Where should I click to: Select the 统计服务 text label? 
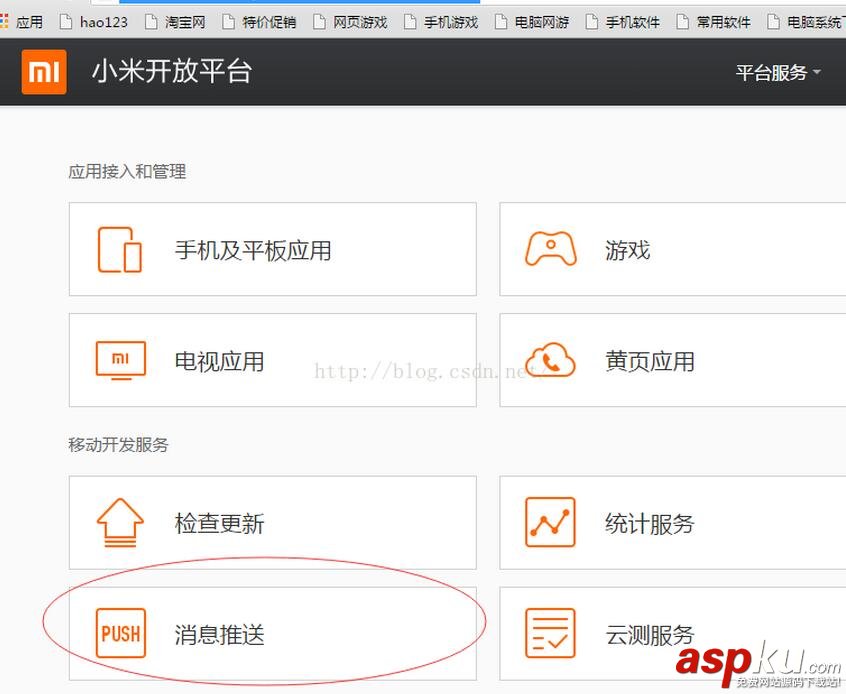click(649, 524)
